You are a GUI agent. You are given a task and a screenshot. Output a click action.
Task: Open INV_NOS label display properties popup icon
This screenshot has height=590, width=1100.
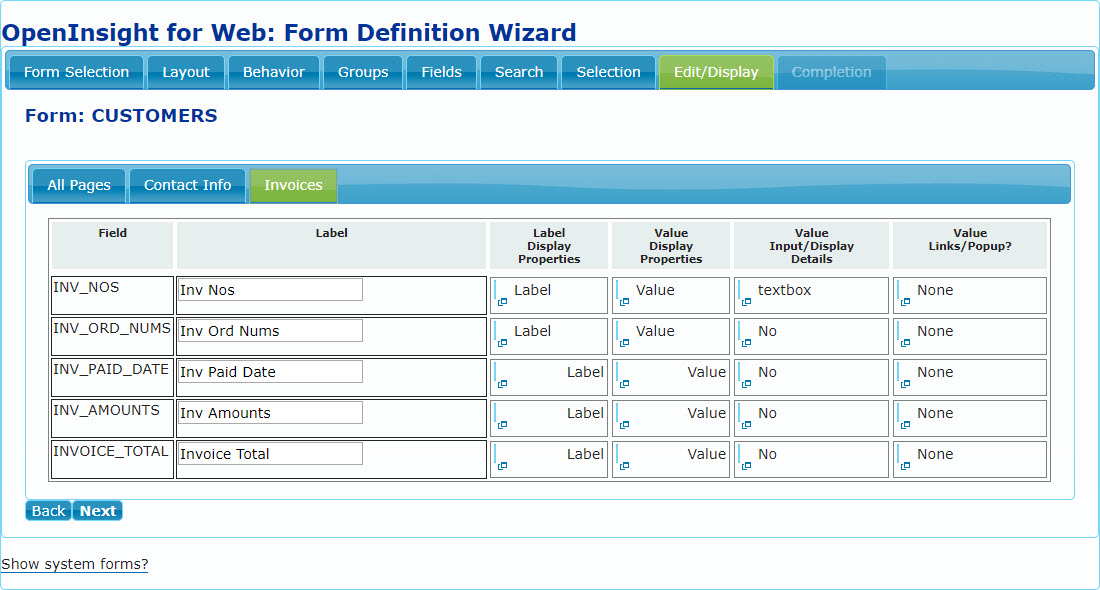click(502, 302)
